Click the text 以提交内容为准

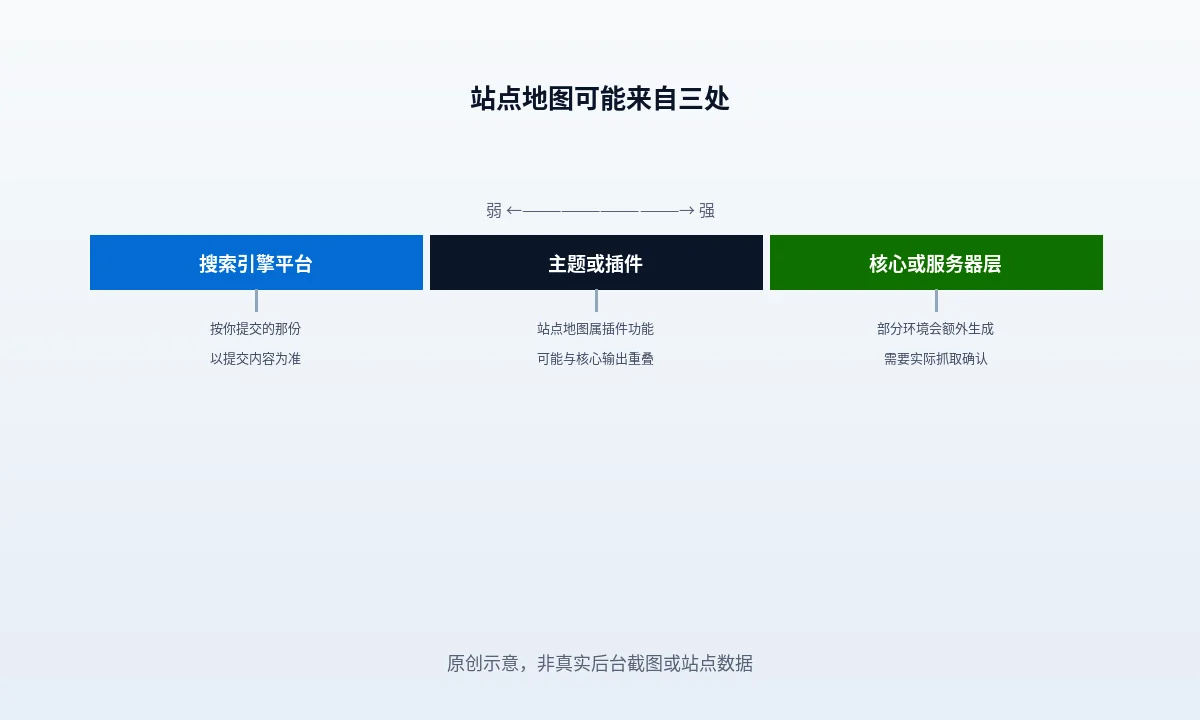(x=255, y=359)
